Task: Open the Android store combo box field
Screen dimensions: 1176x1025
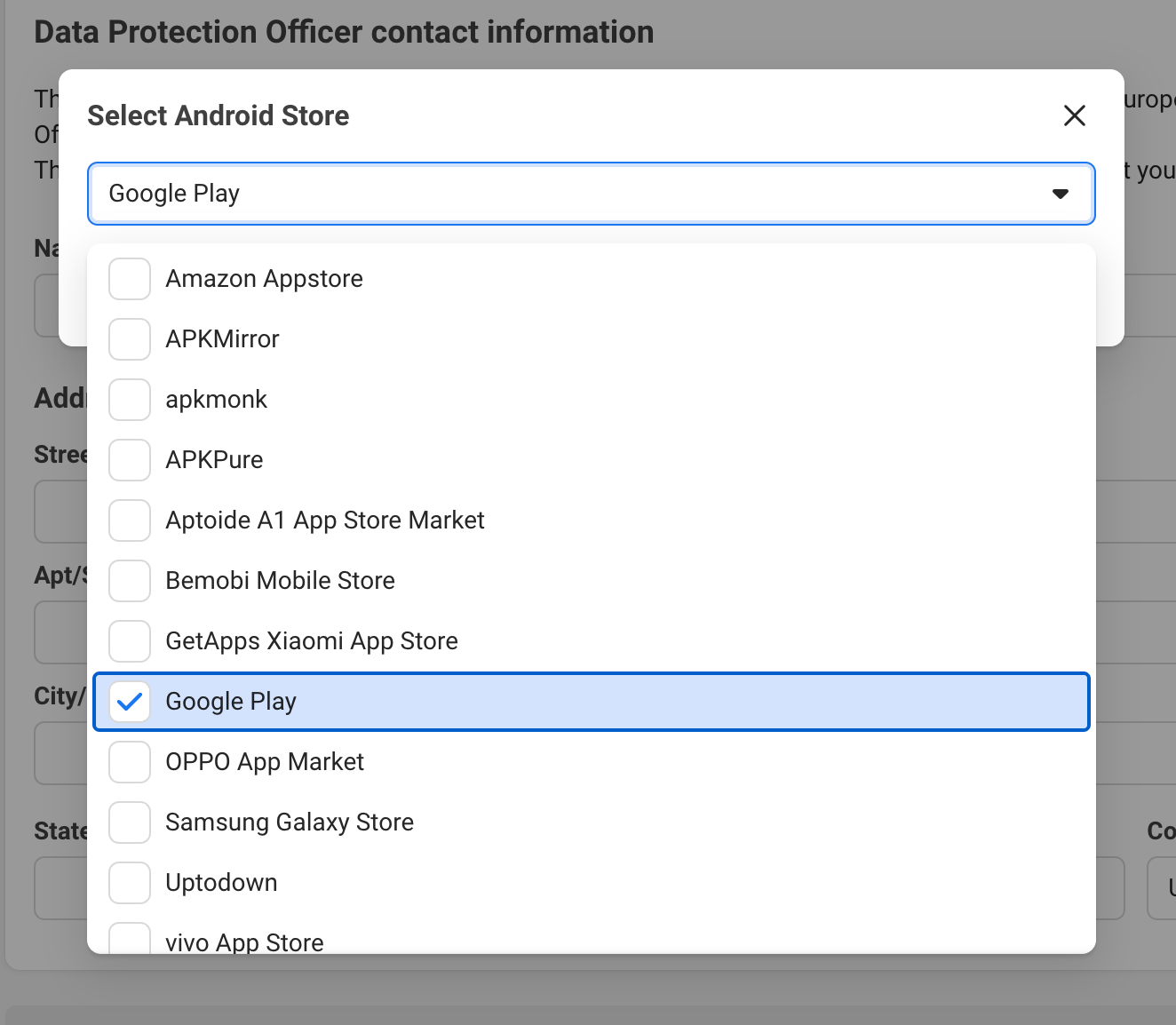Action: [568, 194]
